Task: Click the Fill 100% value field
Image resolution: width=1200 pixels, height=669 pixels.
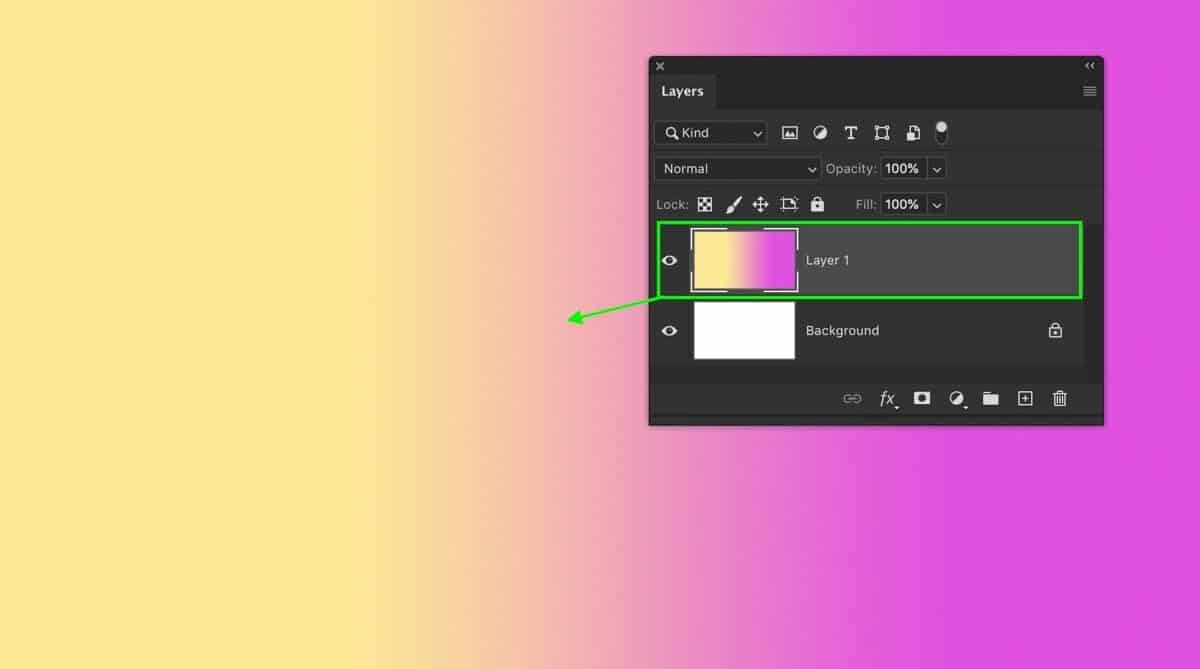Action: [904, 204]
